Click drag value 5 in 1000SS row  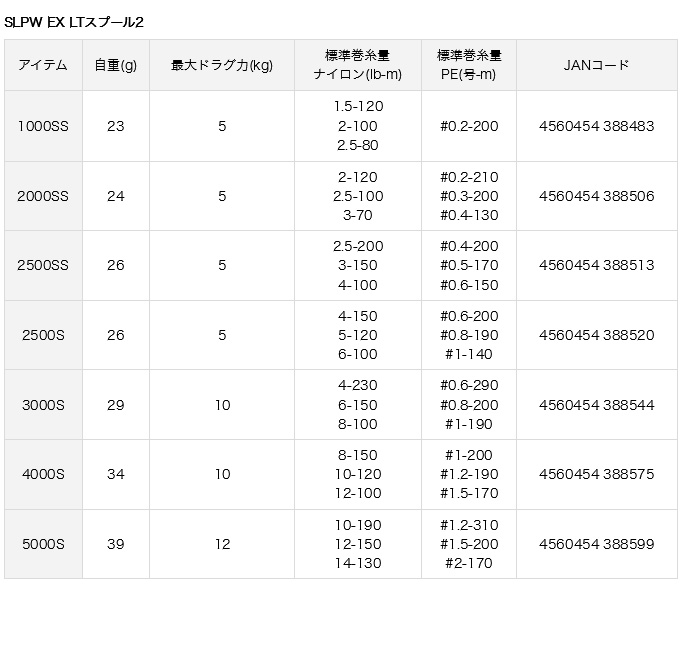(x=222, y=126)
